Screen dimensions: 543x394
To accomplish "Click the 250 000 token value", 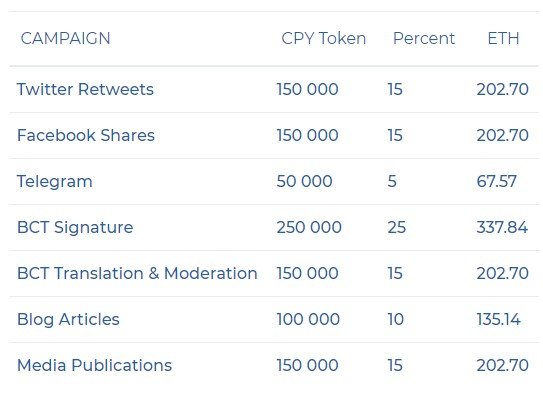I will 309,227.
